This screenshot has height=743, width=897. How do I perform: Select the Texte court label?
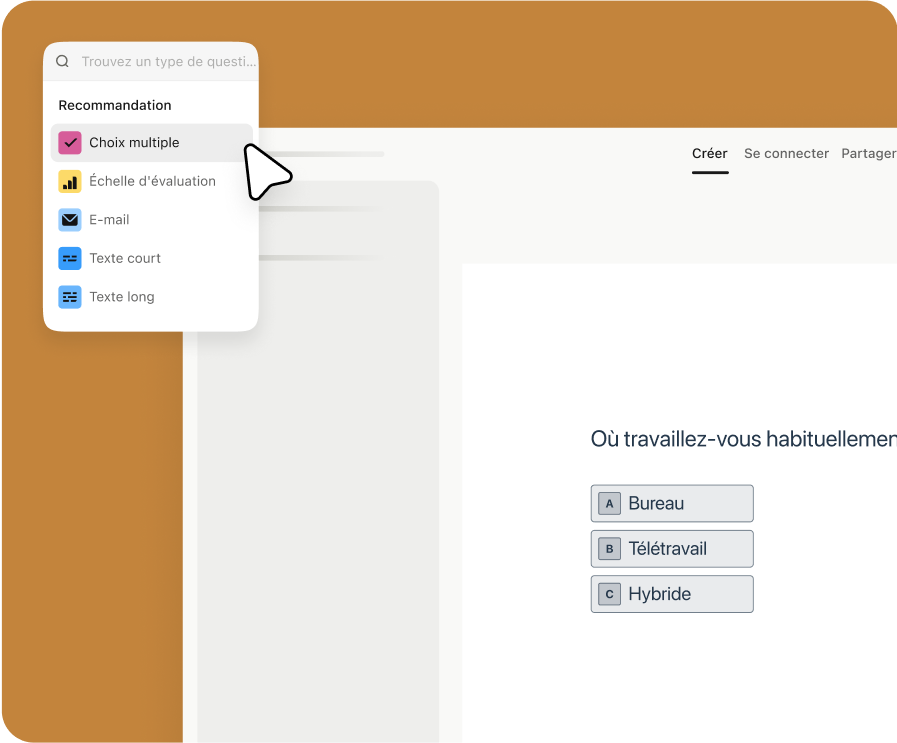coord(125,258)
